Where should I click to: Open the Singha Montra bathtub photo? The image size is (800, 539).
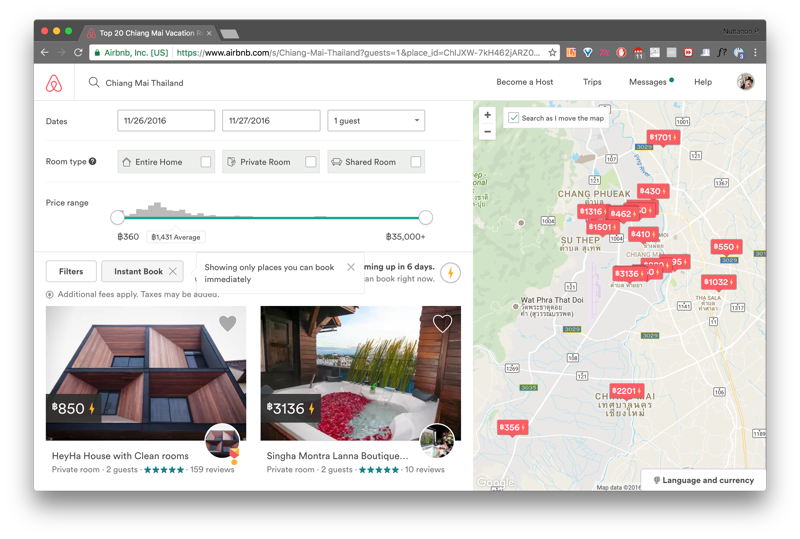point(361,373)
